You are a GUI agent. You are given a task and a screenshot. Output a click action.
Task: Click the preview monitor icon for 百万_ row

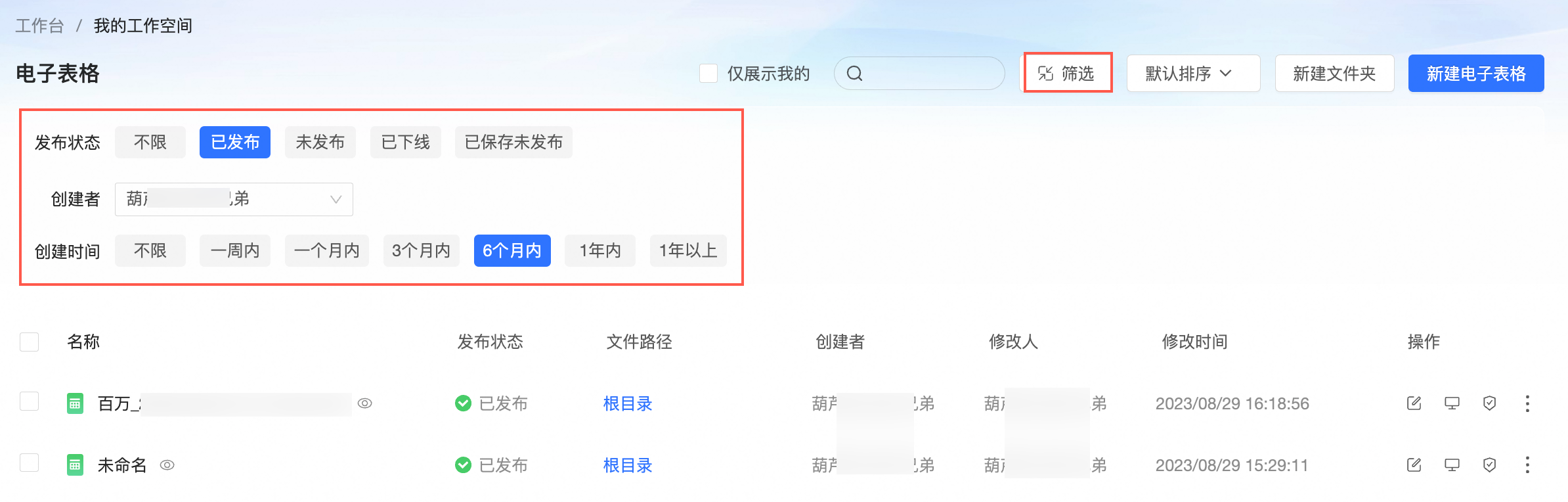point(1452,403)
